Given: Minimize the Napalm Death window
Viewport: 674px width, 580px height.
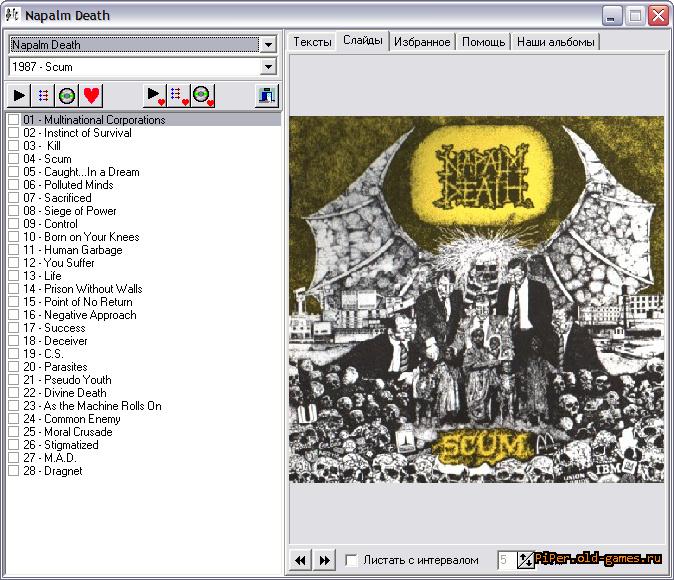Looking at the screenshot, I should pos(612,15).
